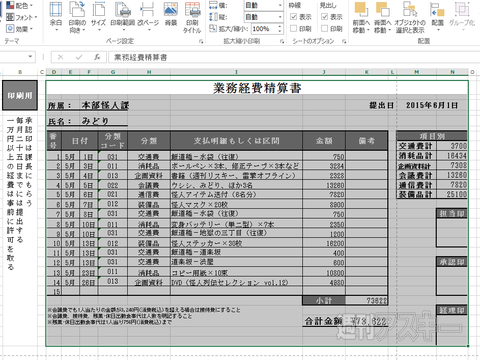
Task: Click the 金額 column header cell
Action: 324,141
